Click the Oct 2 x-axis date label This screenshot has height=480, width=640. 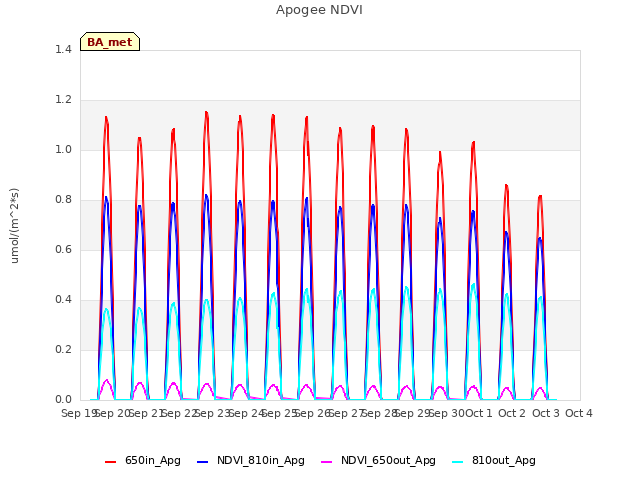[512, 413]
